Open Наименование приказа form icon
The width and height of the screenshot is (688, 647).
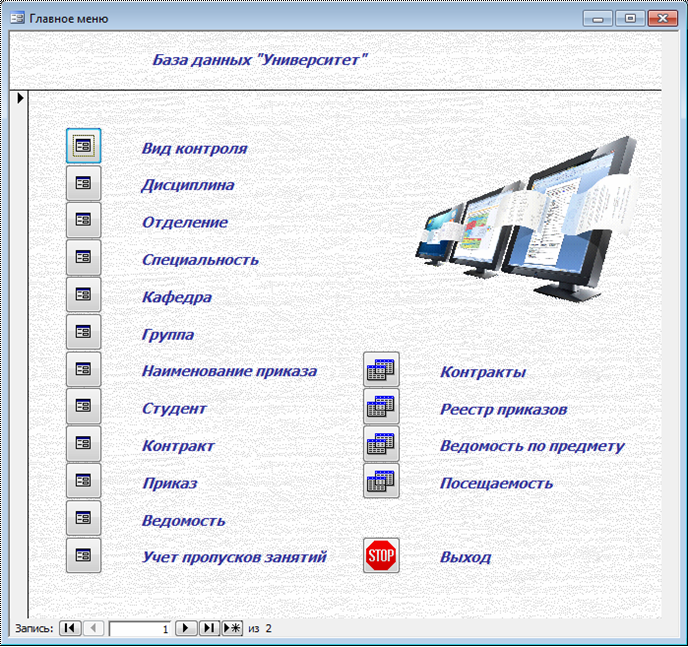[83, 369]
